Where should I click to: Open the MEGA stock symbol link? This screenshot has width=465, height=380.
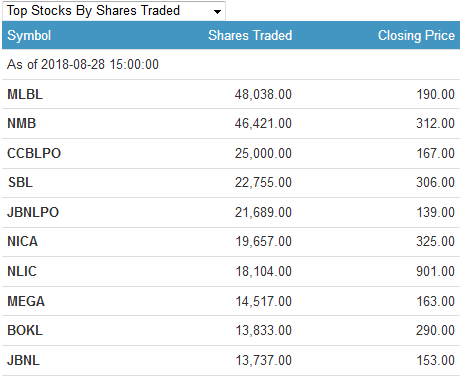(26, 301)
